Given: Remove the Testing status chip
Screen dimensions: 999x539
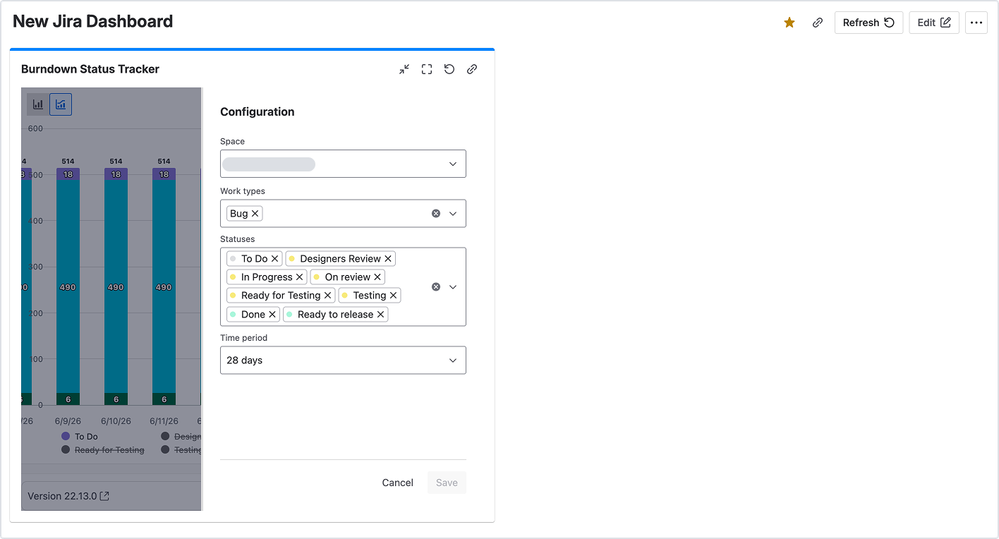Looking at the screenshot, I should pos(393,296).
